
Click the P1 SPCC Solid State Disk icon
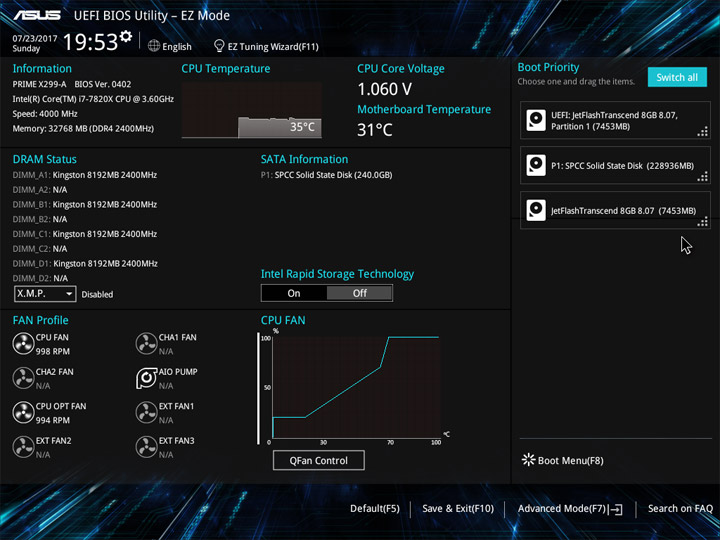[x=536, y=165]
